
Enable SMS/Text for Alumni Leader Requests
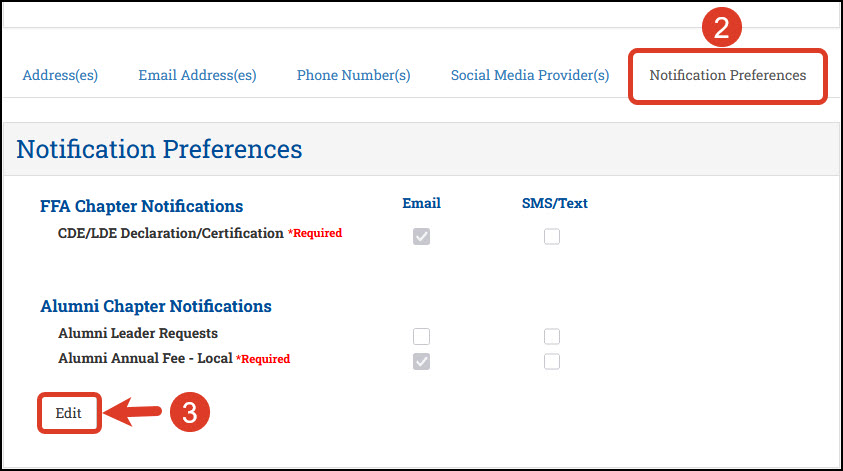pyautogui.click(x=552, y=336)
